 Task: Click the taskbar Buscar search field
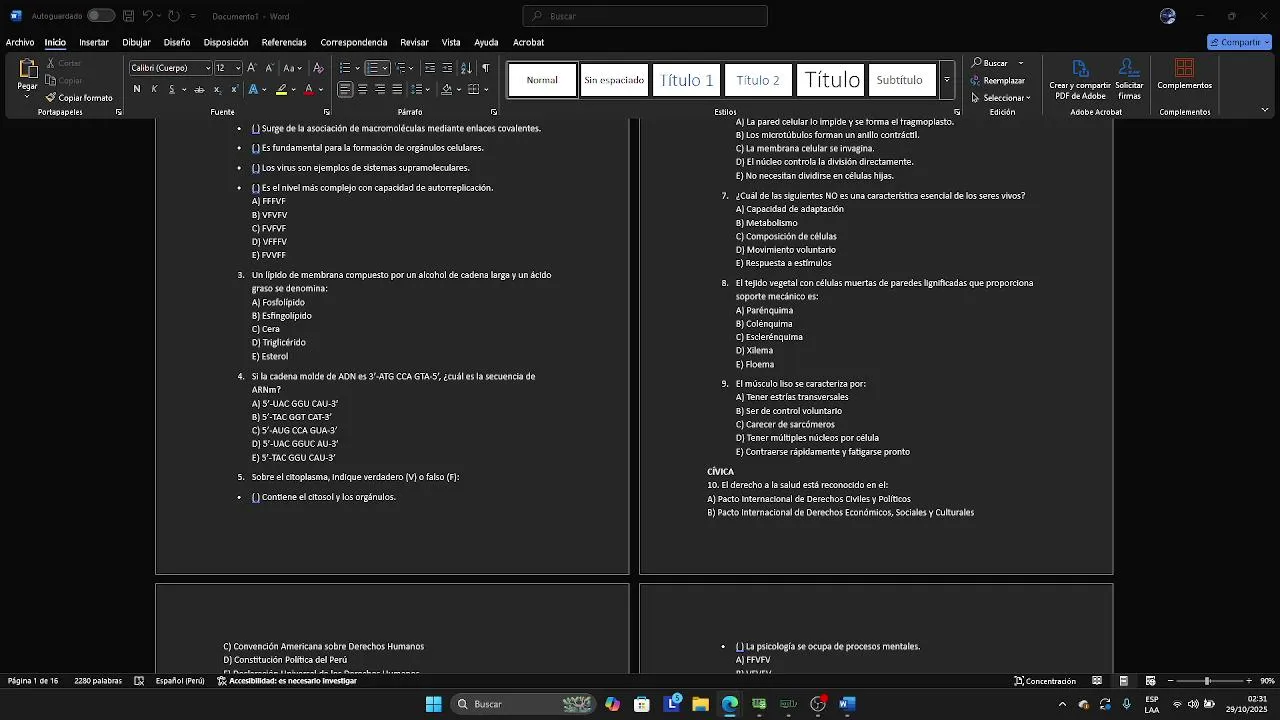524,704
